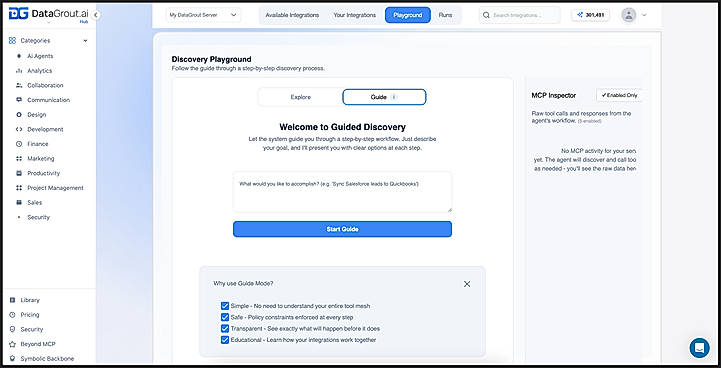Click the Library book icon
Viewport: 721px width, 368px height.
click(12, 300)
